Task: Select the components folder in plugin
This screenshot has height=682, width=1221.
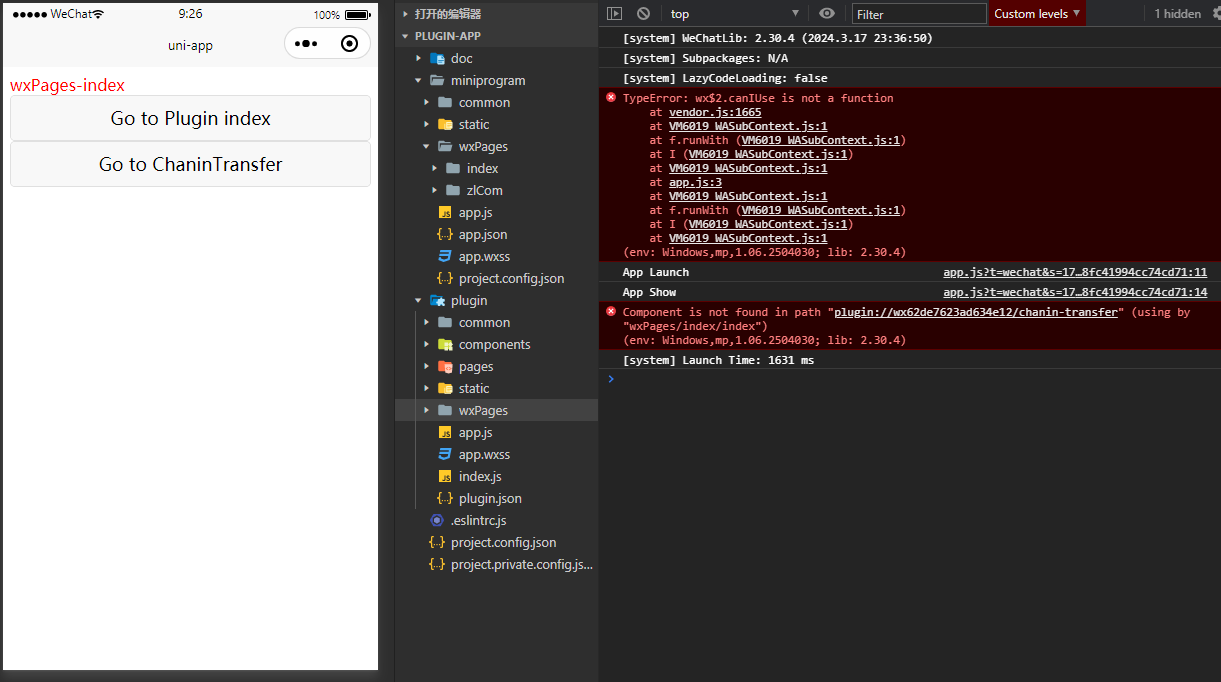Action: tap(494, 344)
